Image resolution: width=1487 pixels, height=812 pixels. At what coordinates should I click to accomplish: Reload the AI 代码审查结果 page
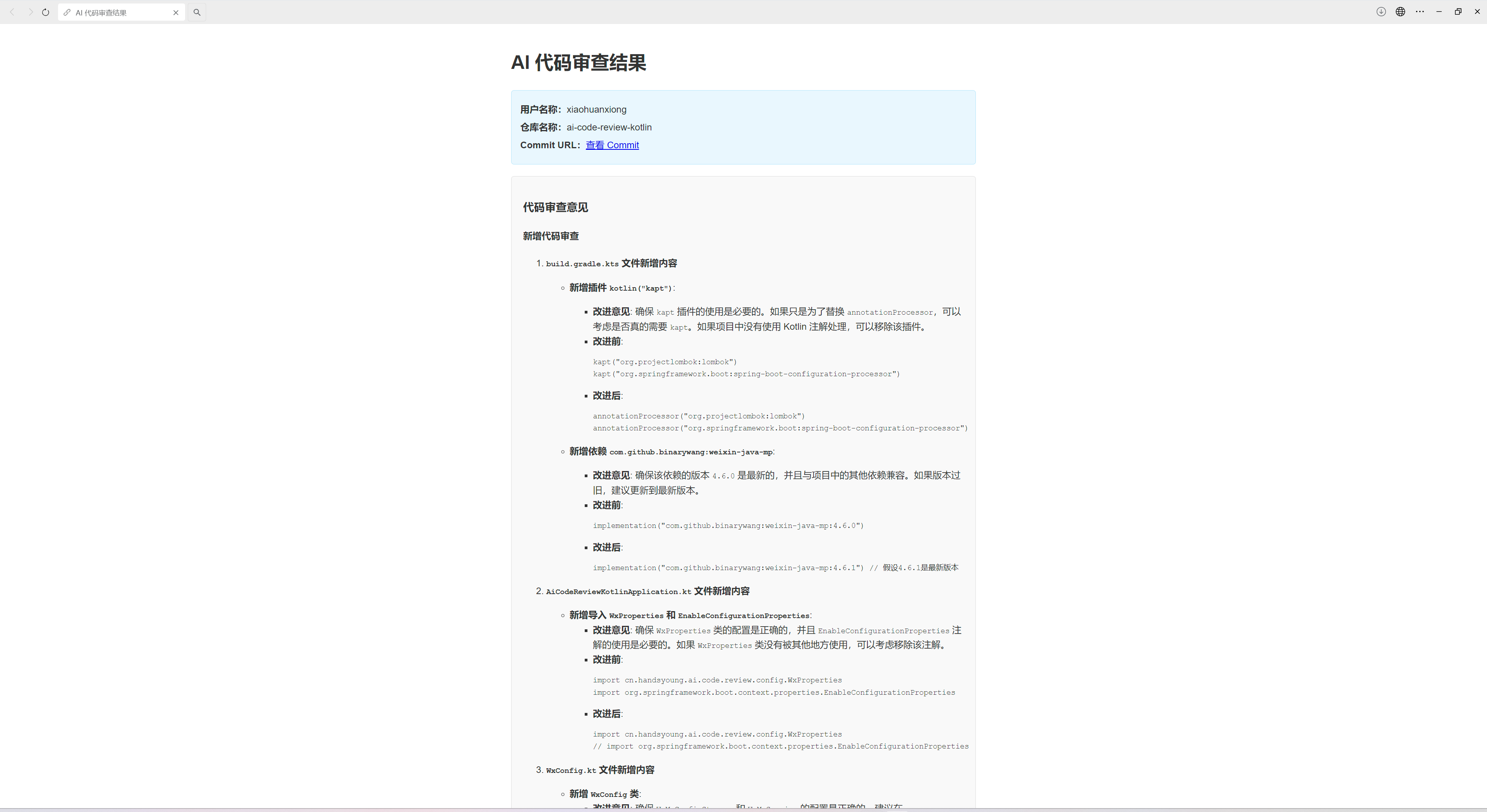(45, 12)
